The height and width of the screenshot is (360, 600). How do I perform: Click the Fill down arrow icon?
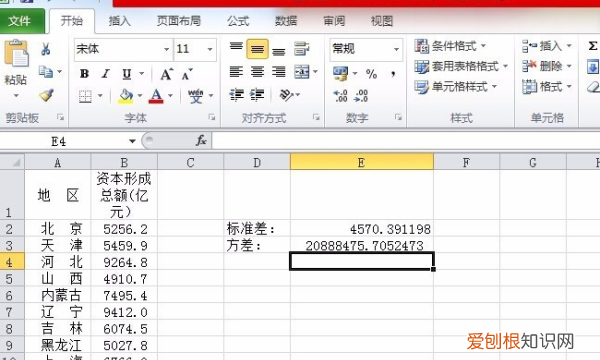(x=593, y=67)
